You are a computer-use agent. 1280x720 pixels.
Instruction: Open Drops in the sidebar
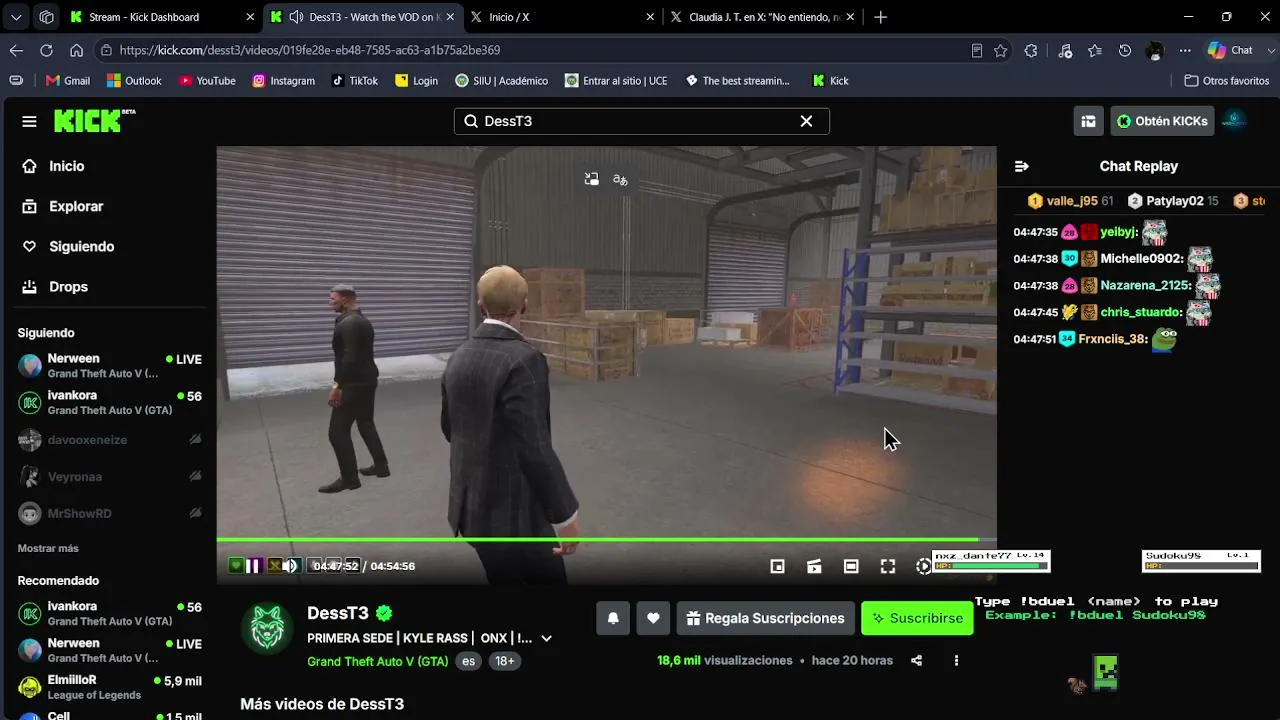tap(68, 286)
